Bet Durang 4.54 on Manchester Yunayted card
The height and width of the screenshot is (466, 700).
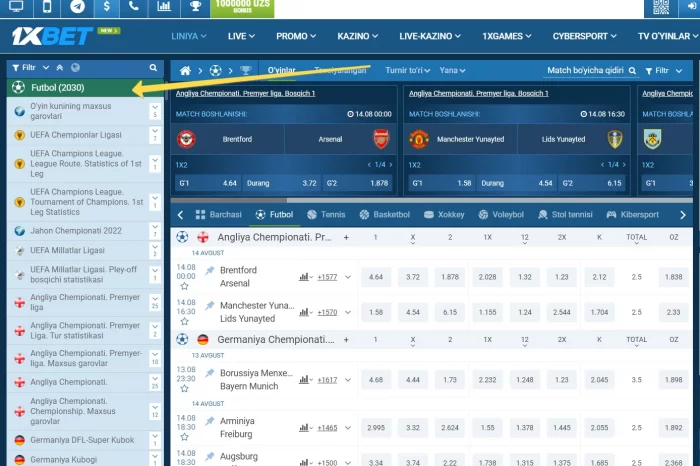click(x=517, y=183)
